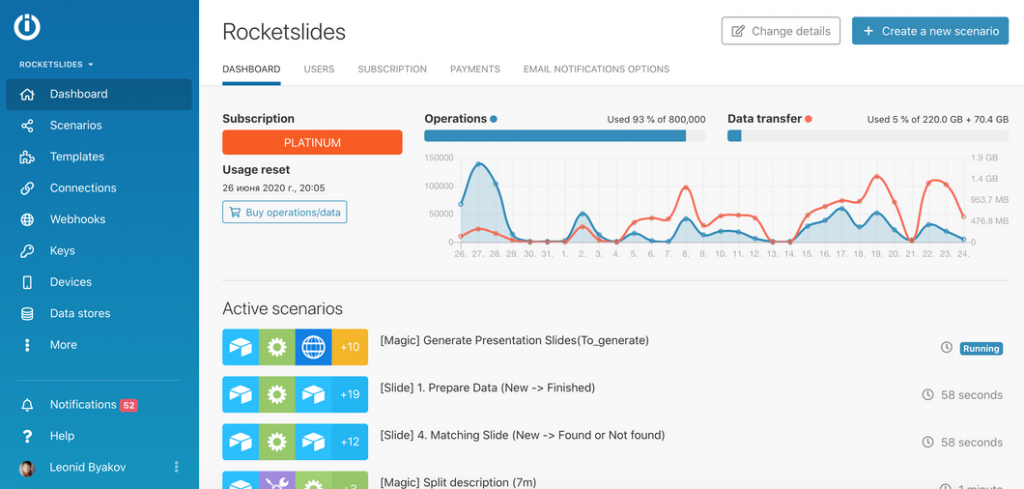The height and width of the screenshot is (489, 1024).
Task: Open the Prepare Data scenario
Action: coord(487,388)
